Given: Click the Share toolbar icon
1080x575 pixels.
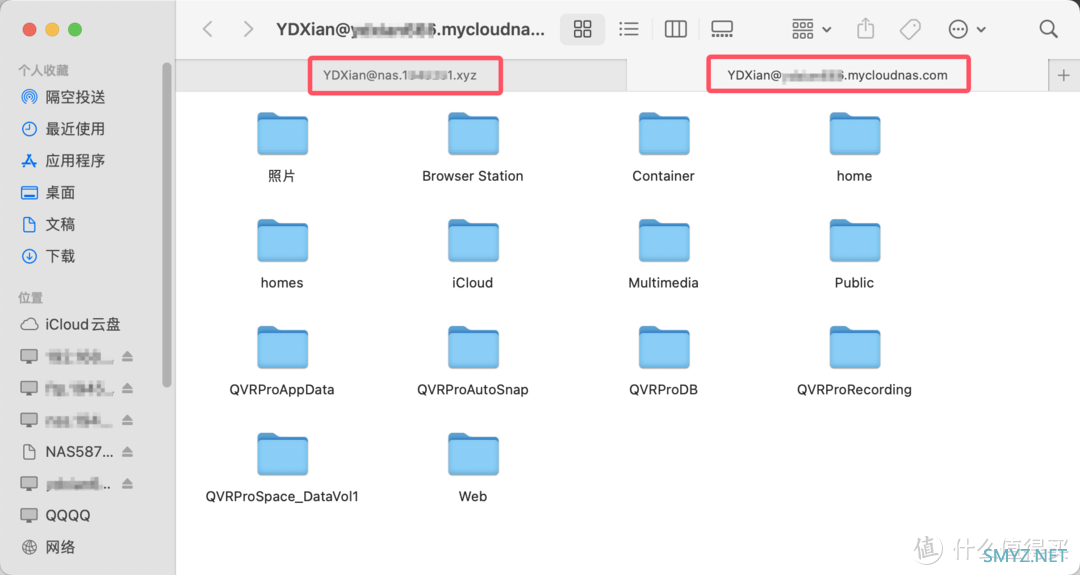Looking at the screenshot, I should (x=866, y=29).
